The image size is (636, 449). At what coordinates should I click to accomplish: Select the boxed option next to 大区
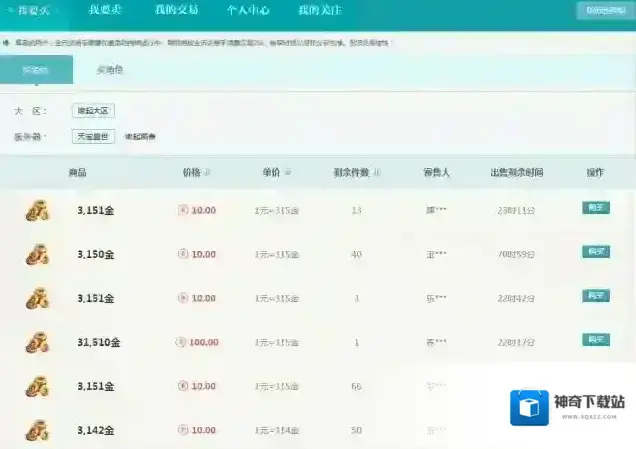(93, 111)
